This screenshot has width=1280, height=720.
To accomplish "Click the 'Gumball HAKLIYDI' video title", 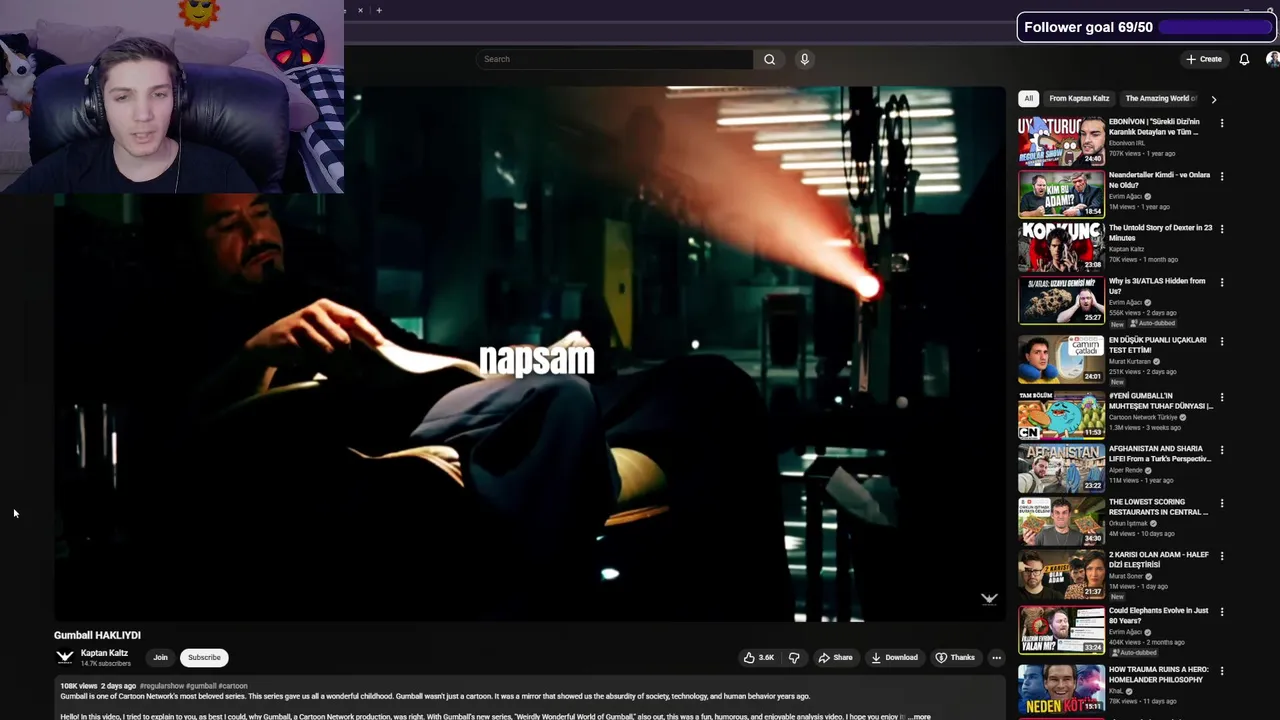I will pyautogui.click(x=97, y=635).
